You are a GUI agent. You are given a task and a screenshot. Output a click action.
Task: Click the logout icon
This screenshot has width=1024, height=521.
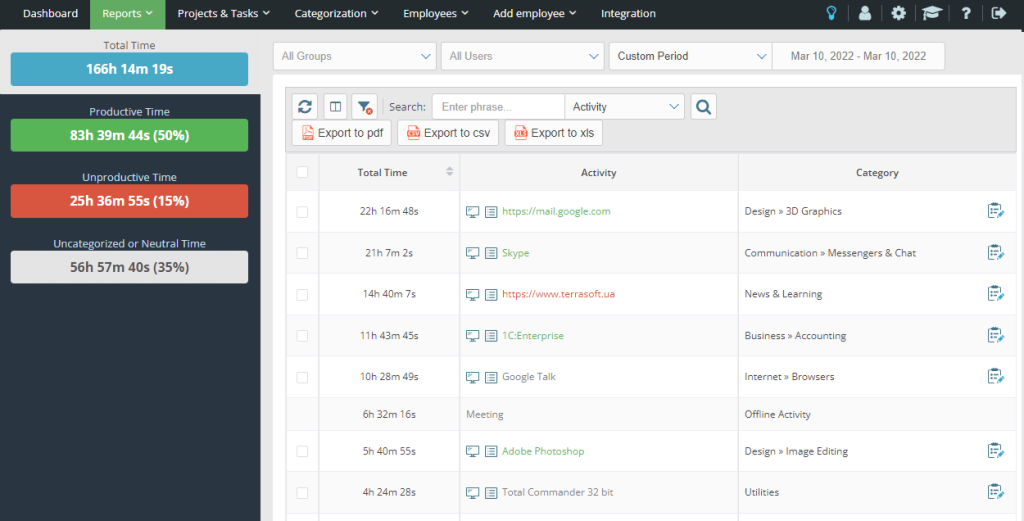click(998, 14)
